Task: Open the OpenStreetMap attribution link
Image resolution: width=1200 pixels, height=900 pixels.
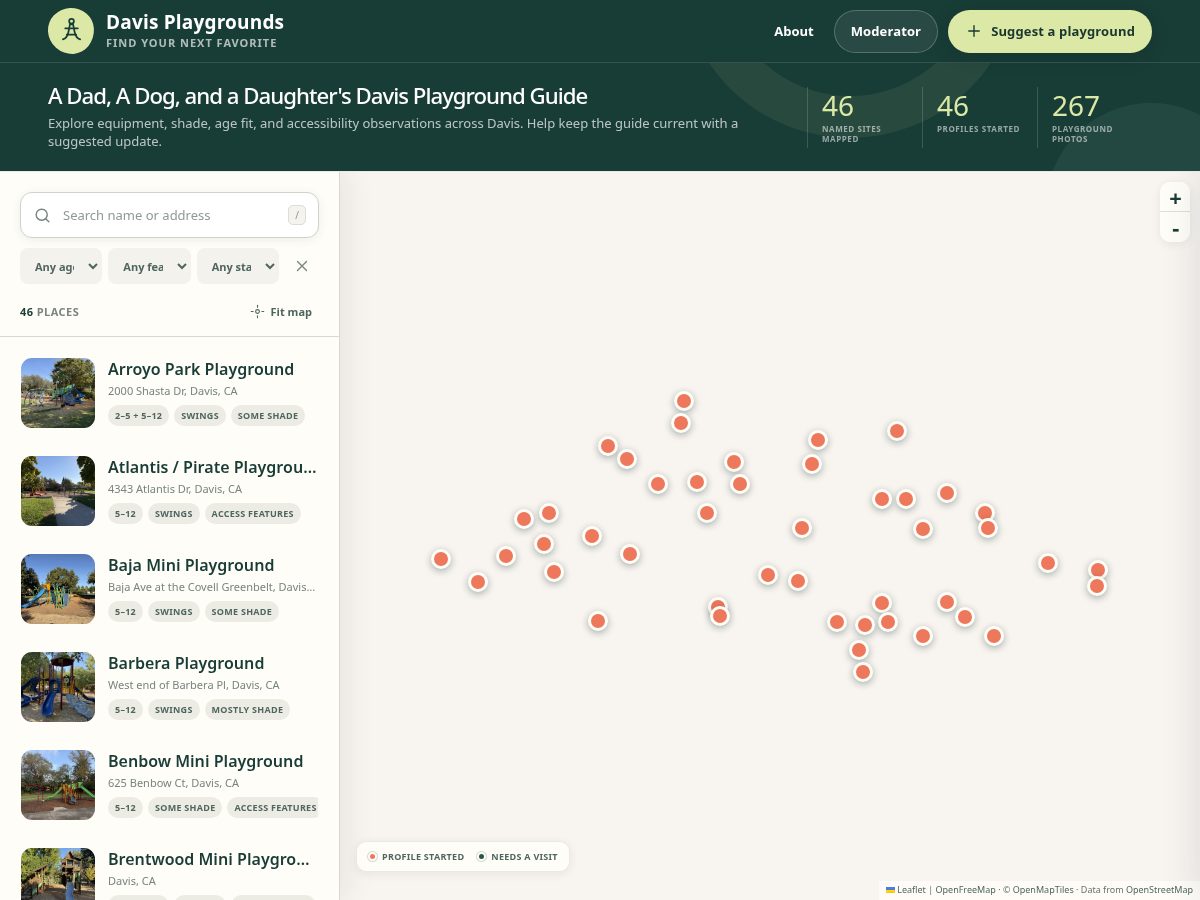Action: [x=1159, y=890]
